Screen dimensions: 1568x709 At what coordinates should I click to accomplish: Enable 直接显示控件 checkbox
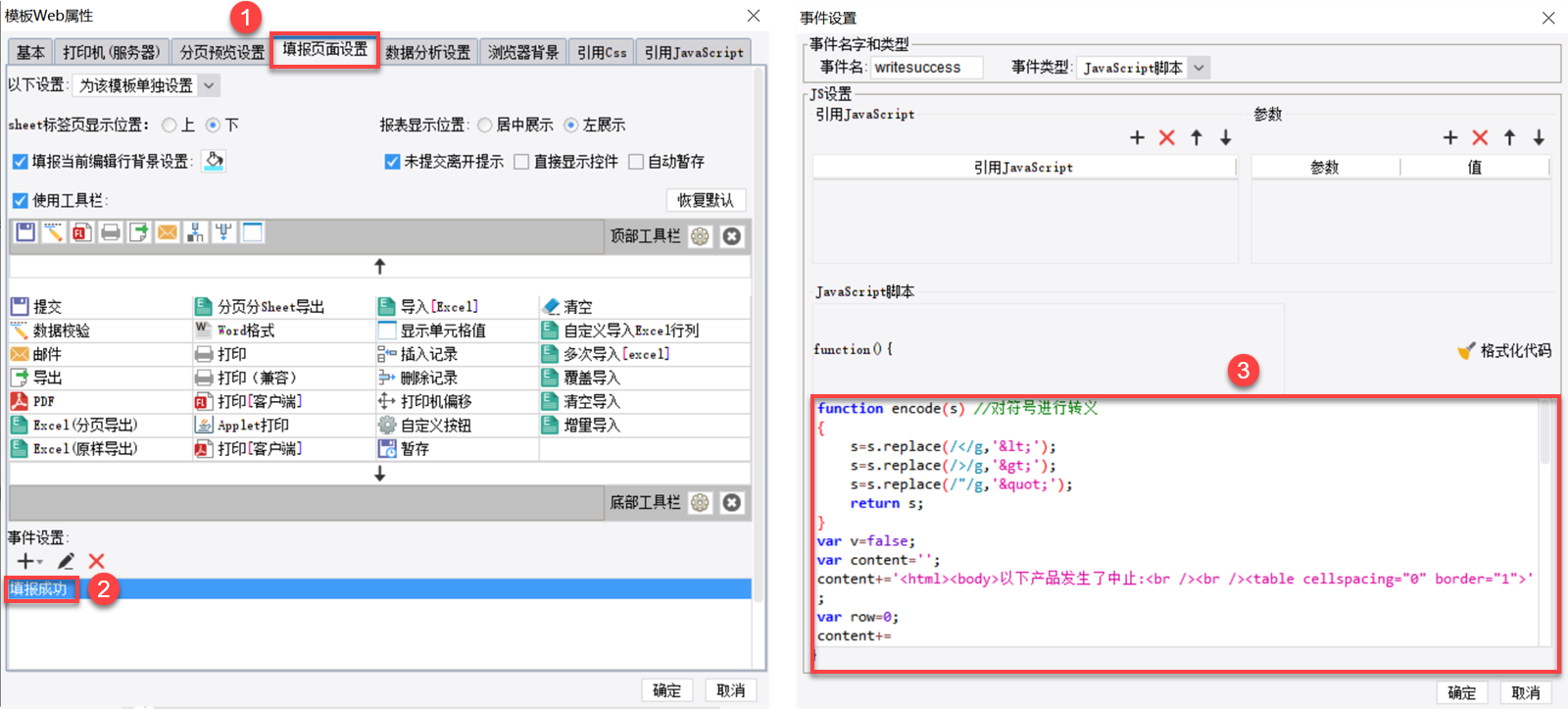coord(521,162)
